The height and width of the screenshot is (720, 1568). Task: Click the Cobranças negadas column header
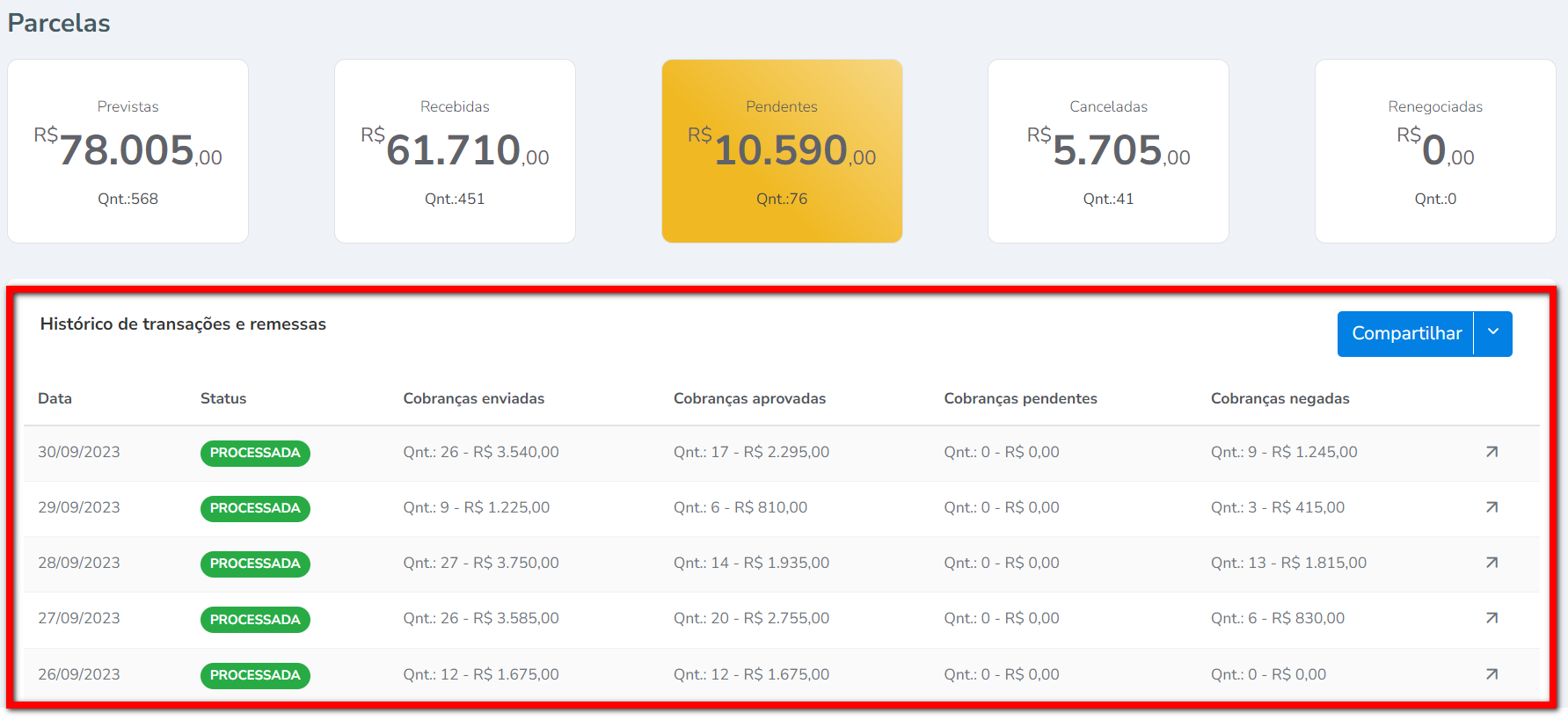click(1280, 398)
